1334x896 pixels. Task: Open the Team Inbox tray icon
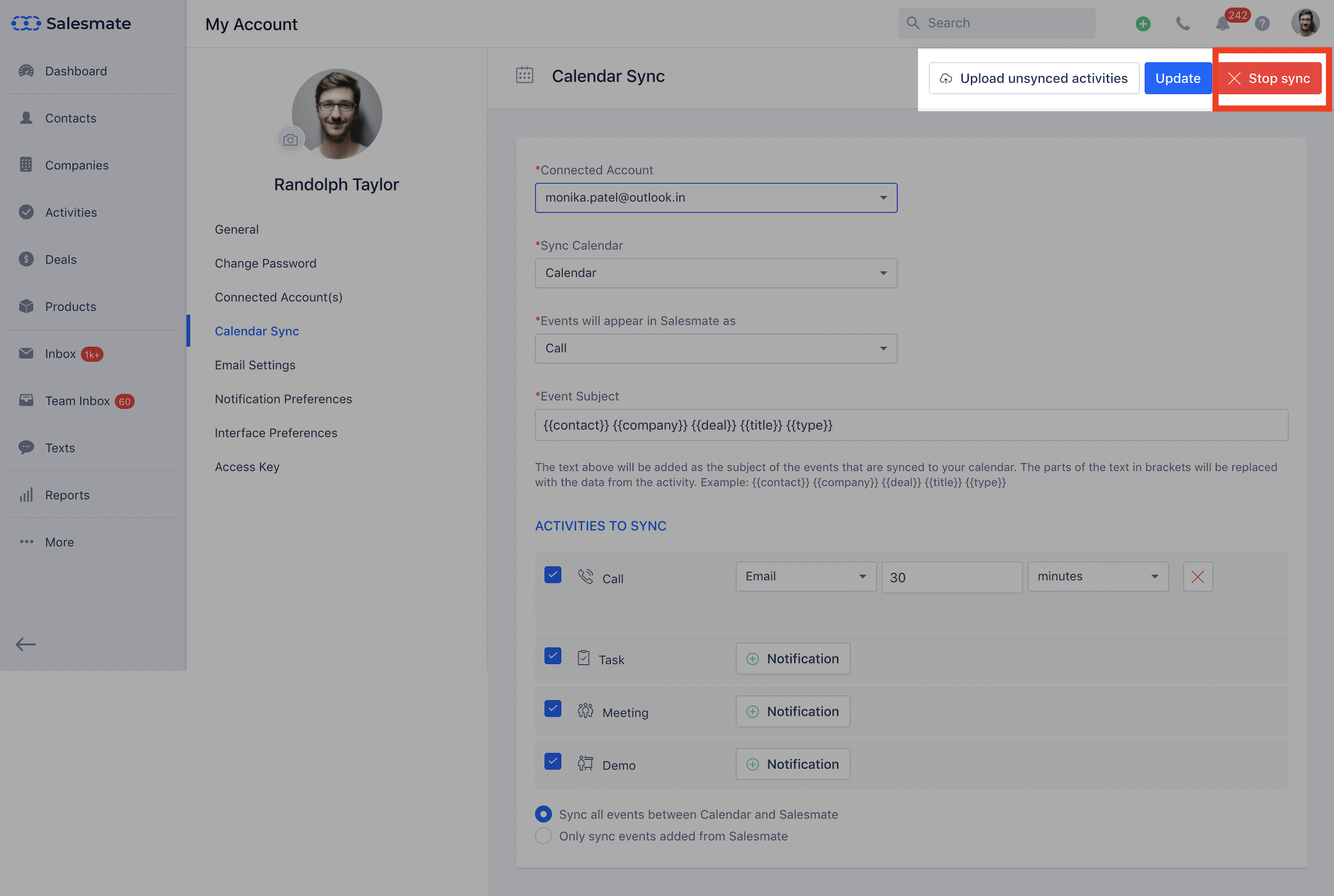(x=26, y=400)
